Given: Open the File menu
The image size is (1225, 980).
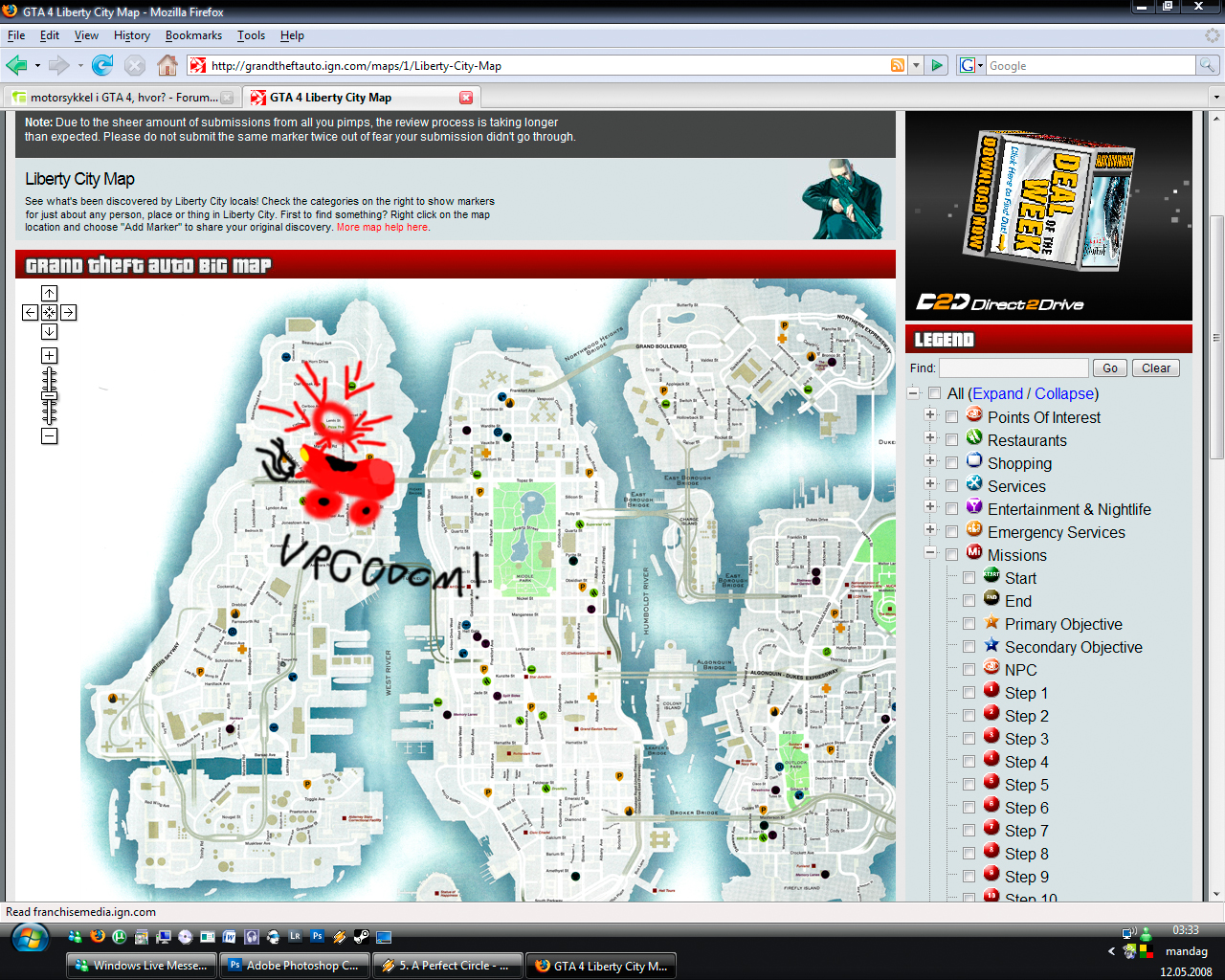Looking at the screenshot, I should [x=16, y=35].
